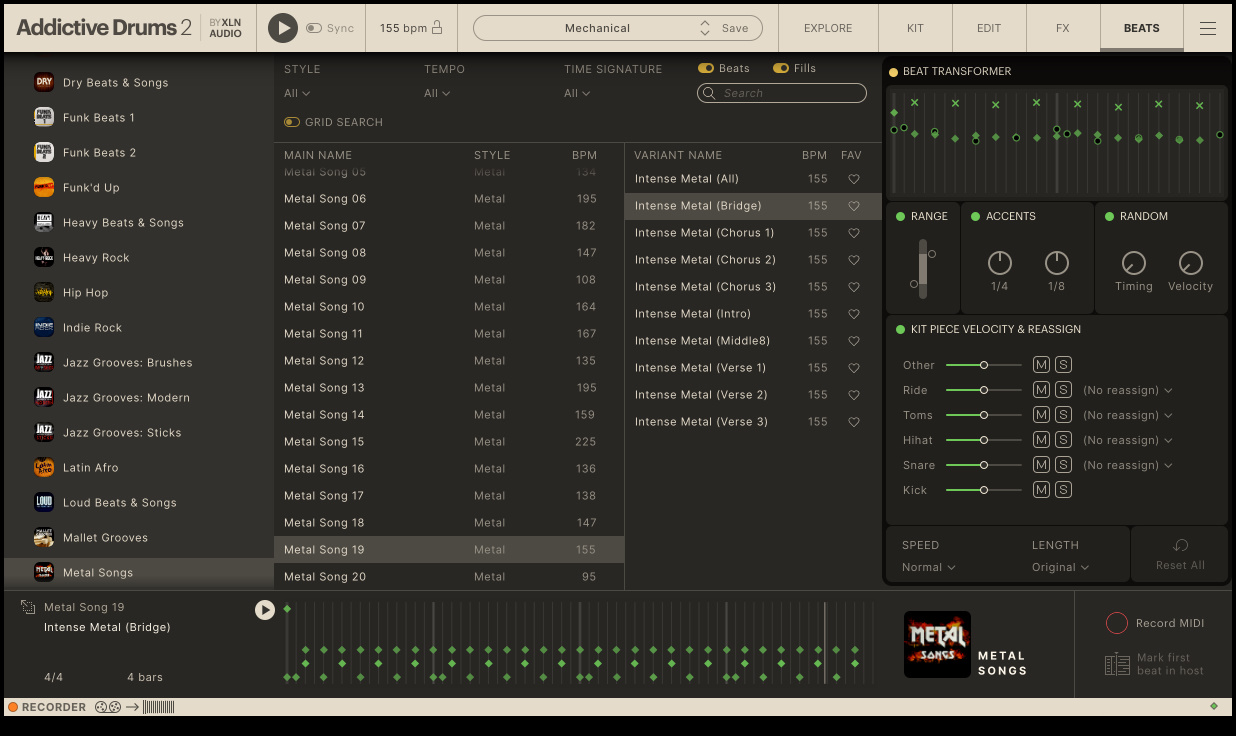The height and width of the screenshot is (736, 1236).
Task: Toggle the ACCENTS section on/off
Action: click(975, 217)
